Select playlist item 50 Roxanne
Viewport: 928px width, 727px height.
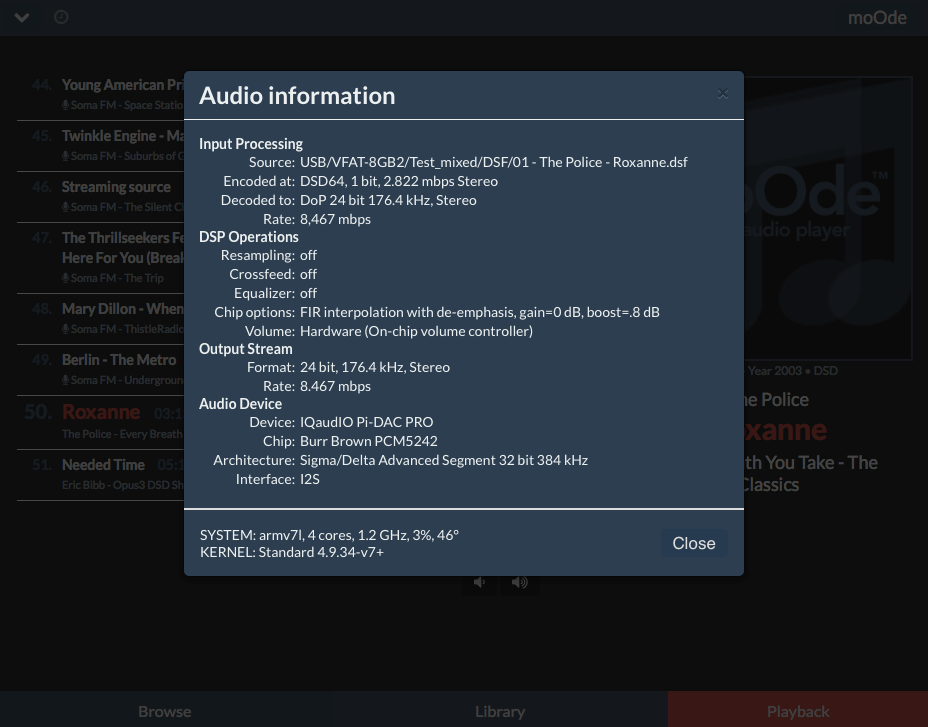(x=101, y=422)
